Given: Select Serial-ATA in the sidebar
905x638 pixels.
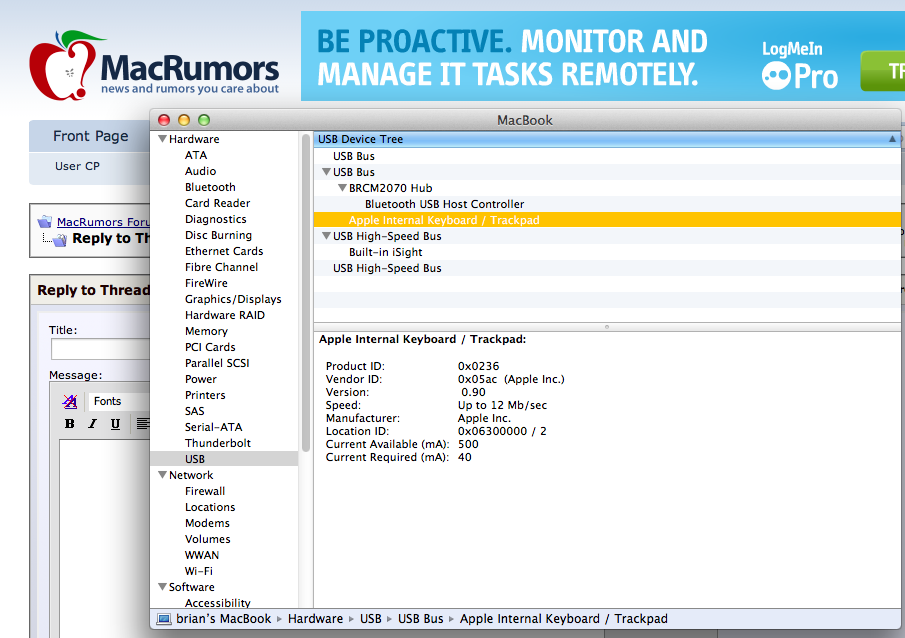Looking at the screenshot, I should point(214,427).
